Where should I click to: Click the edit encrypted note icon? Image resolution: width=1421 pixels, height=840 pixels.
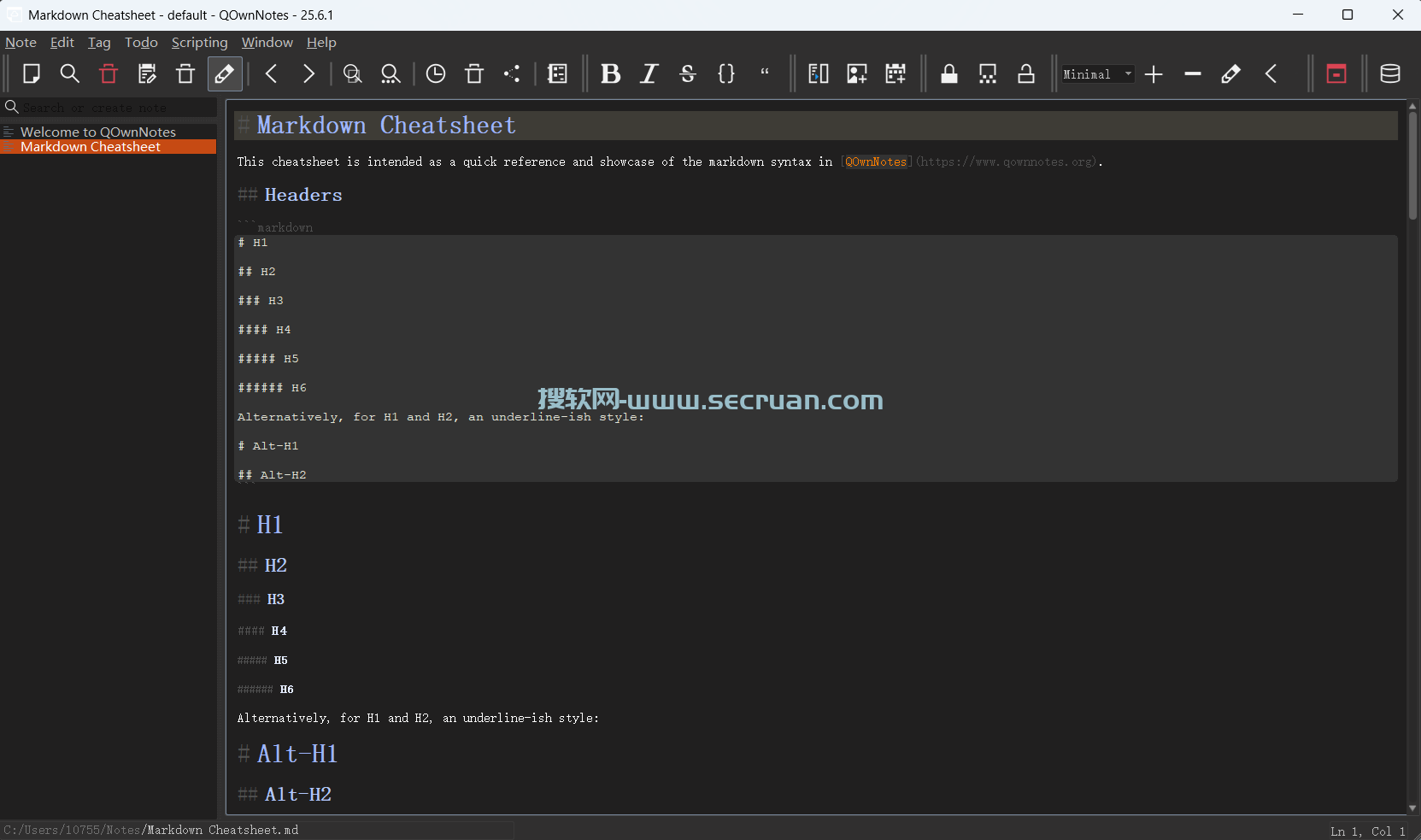click(x=988, y=74)
